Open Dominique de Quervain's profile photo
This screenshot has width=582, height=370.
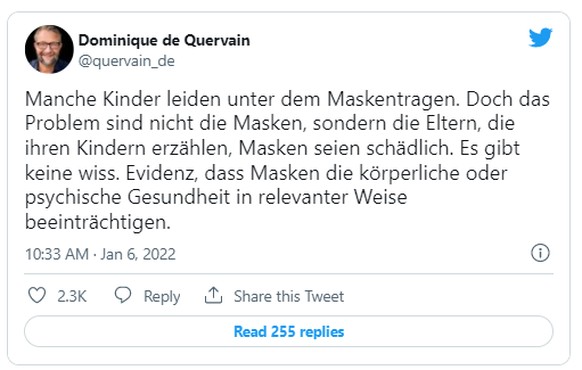49,49
